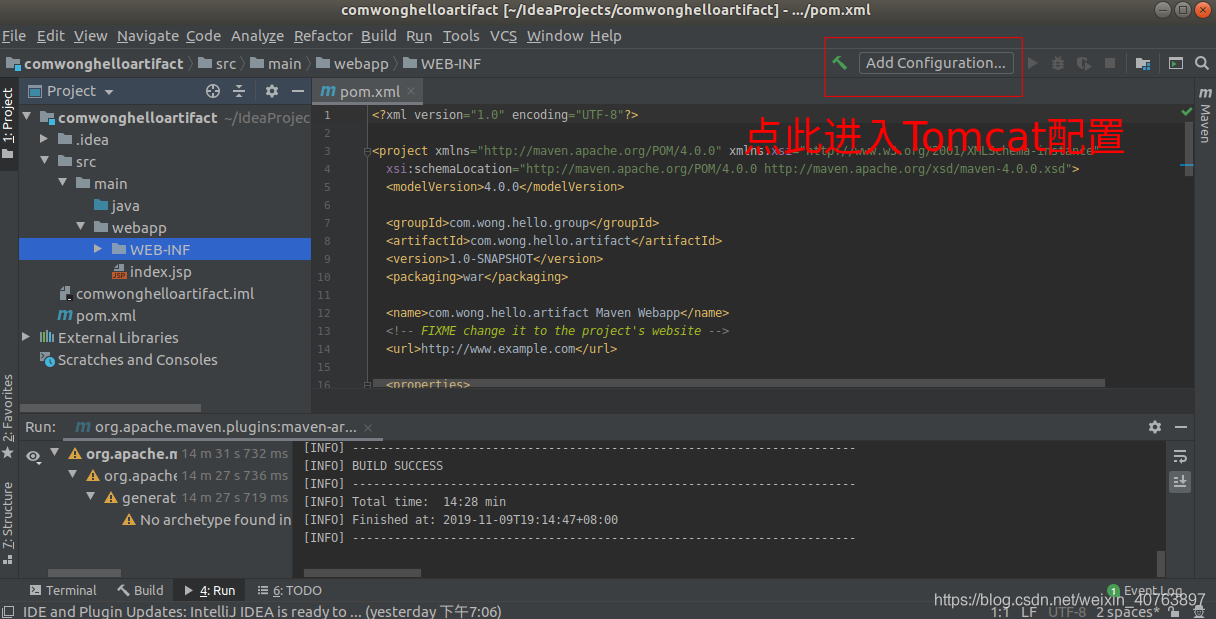Open the Project view dropdown
Screen dimensions: 1216x619
pyautogui.click(x=72, y=91)
